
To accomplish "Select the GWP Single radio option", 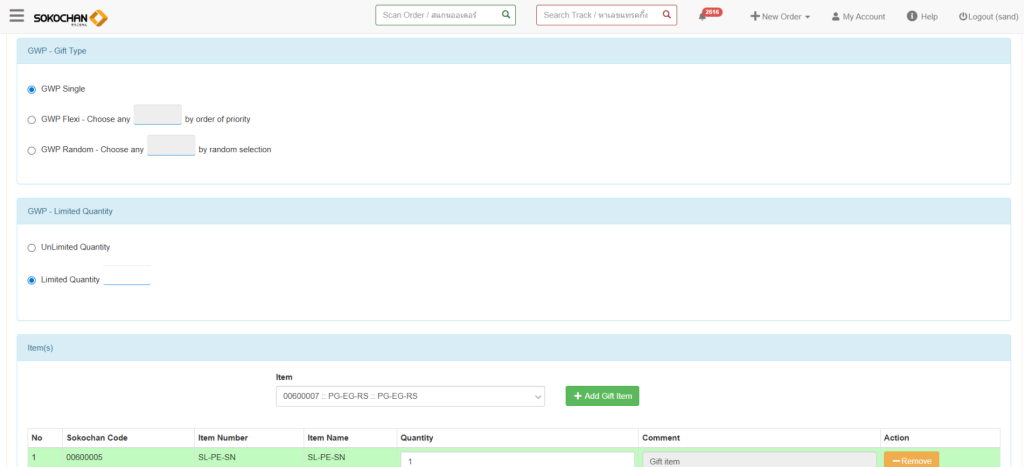I will (31, 89).
